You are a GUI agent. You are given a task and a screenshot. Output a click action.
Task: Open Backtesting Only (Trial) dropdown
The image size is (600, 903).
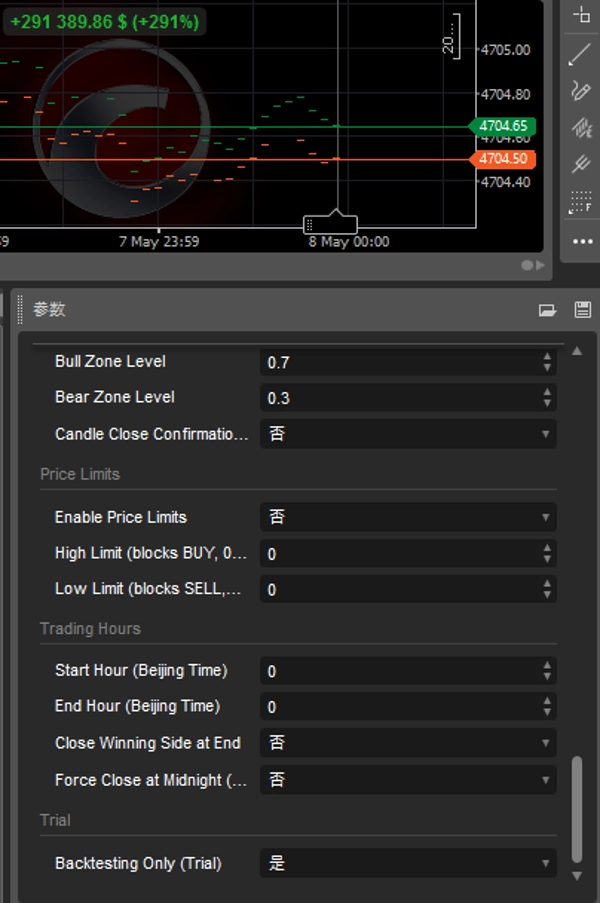[x=408, y=863]
